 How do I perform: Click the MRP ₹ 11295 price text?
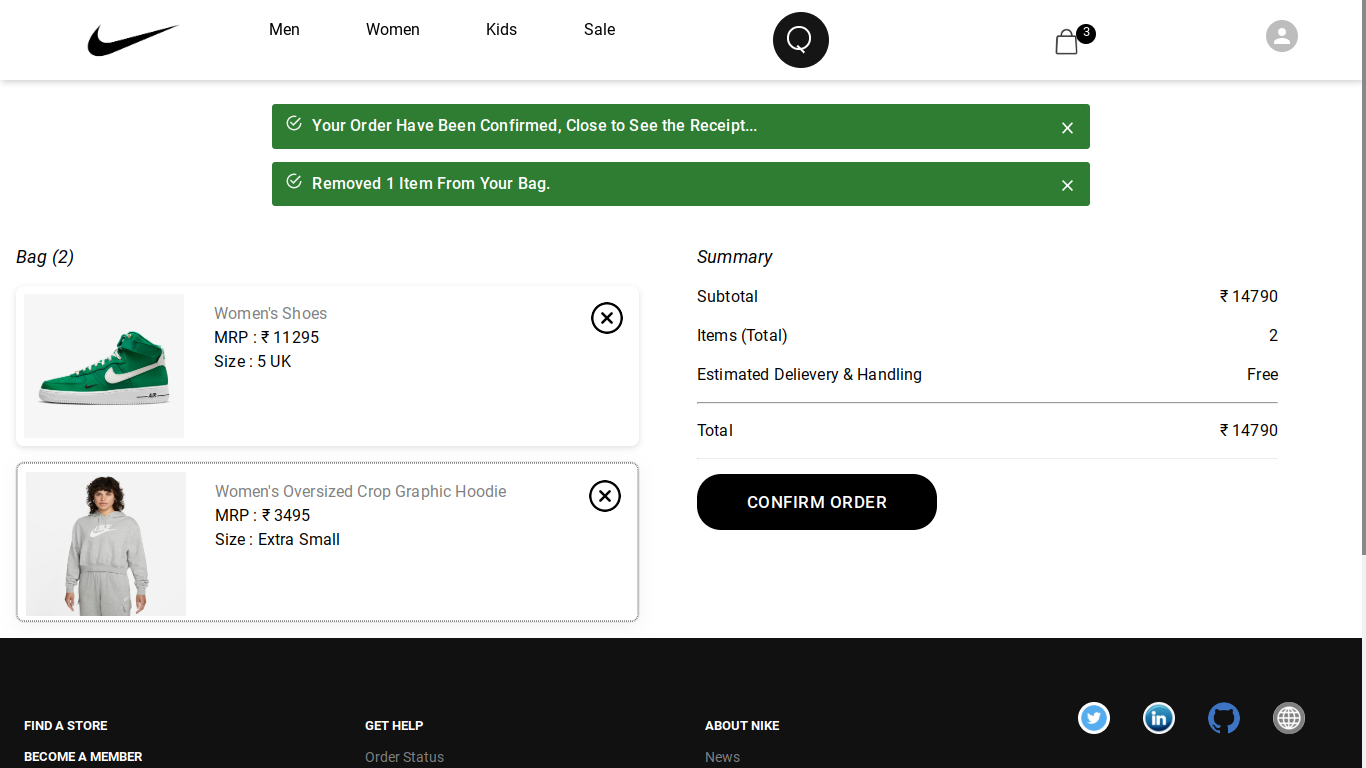267,338
